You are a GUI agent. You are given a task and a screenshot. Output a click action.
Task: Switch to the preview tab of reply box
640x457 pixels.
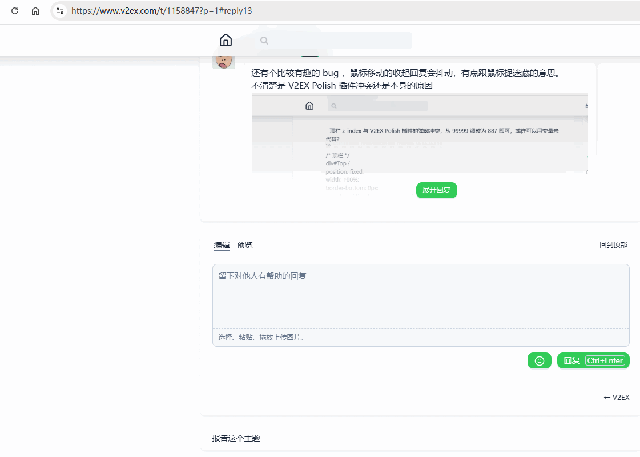point(245,245)
